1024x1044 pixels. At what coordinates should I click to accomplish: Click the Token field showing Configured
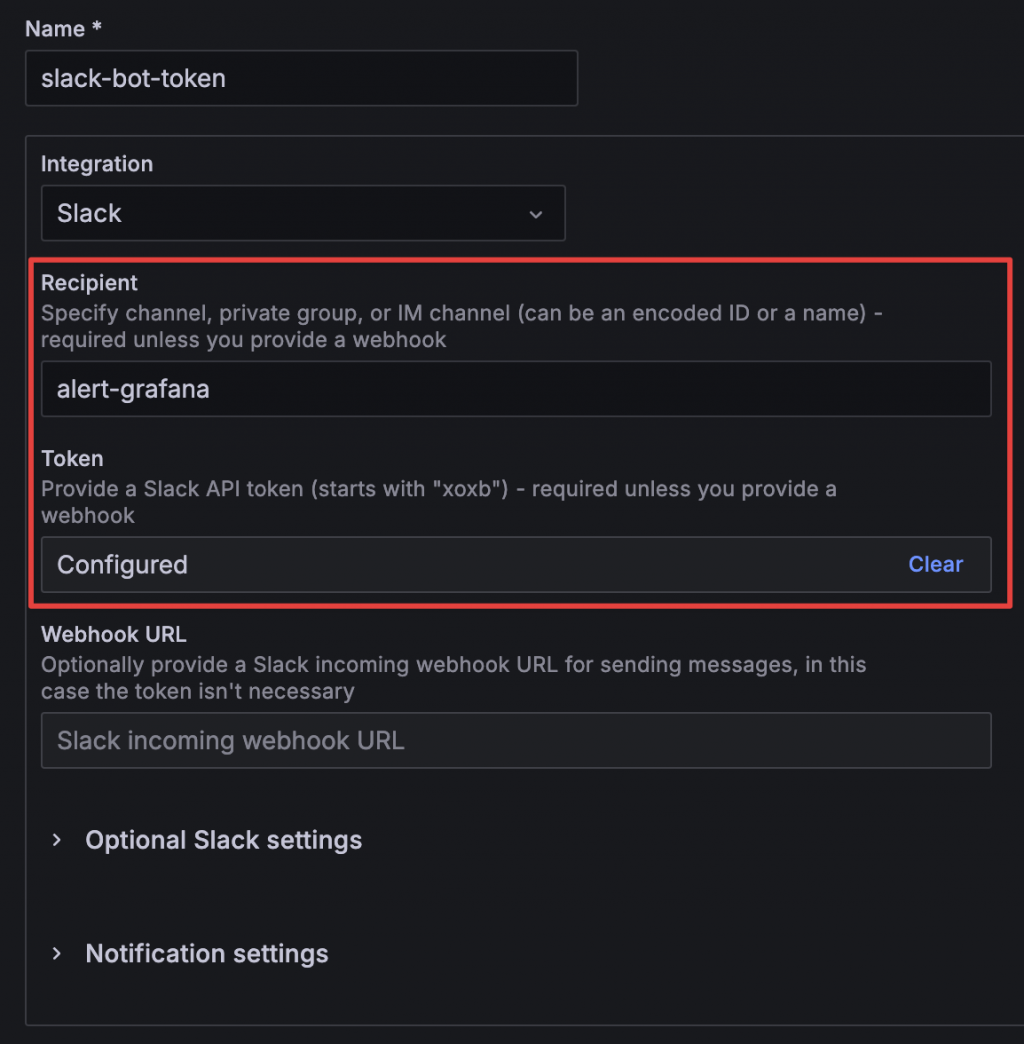tap(470, 565)
